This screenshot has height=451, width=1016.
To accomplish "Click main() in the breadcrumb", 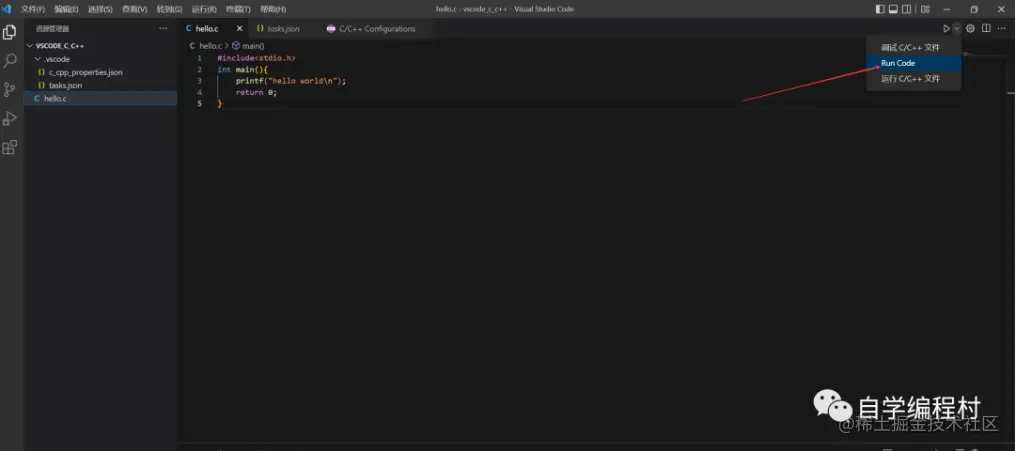I will [253, 46].
